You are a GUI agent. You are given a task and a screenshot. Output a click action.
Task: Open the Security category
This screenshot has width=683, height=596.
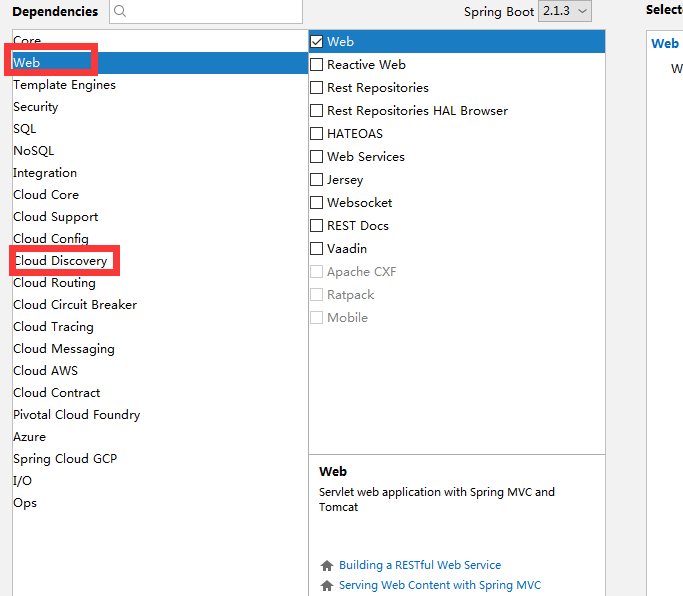(x=160, y=107)
